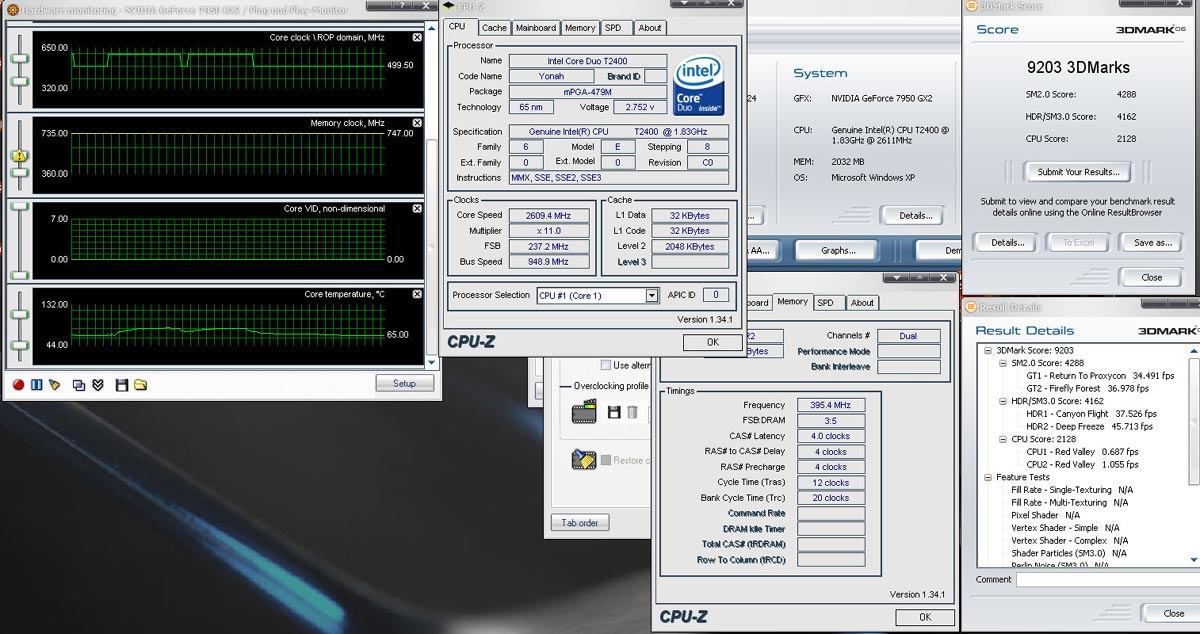Click the Result Details tree scrollbar
The width and height of the screenshot is (1200, 634).
point(1193,455)
